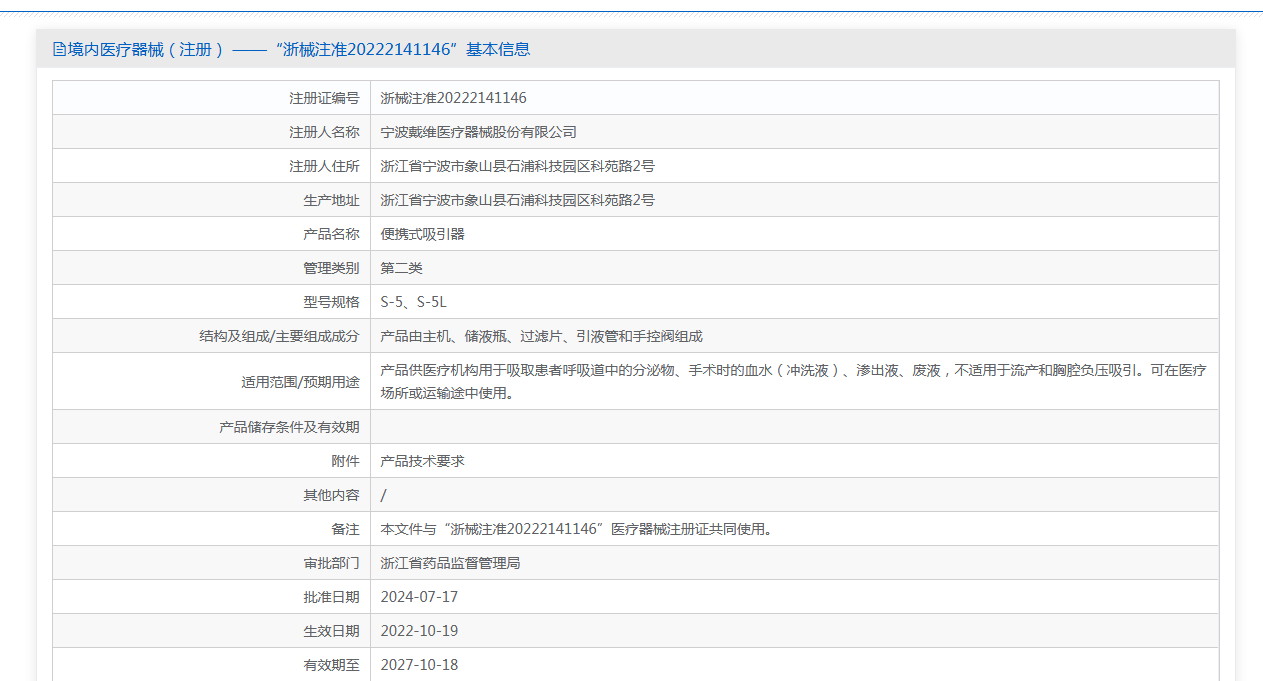Screen dimensions: 1263x681
Task: Select the intended use description paragraph
Action: click(794, 382)
